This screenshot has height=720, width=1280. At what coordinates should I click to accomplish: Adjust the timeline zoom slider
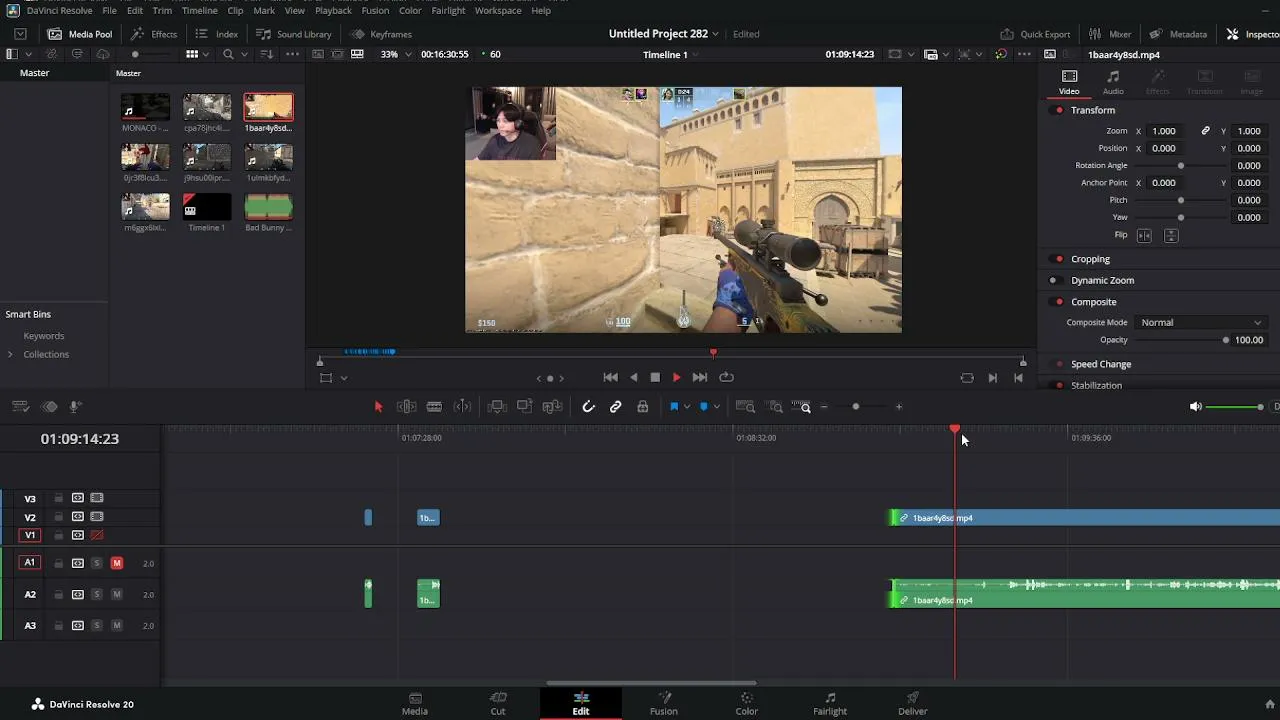(x=856, y=407)
